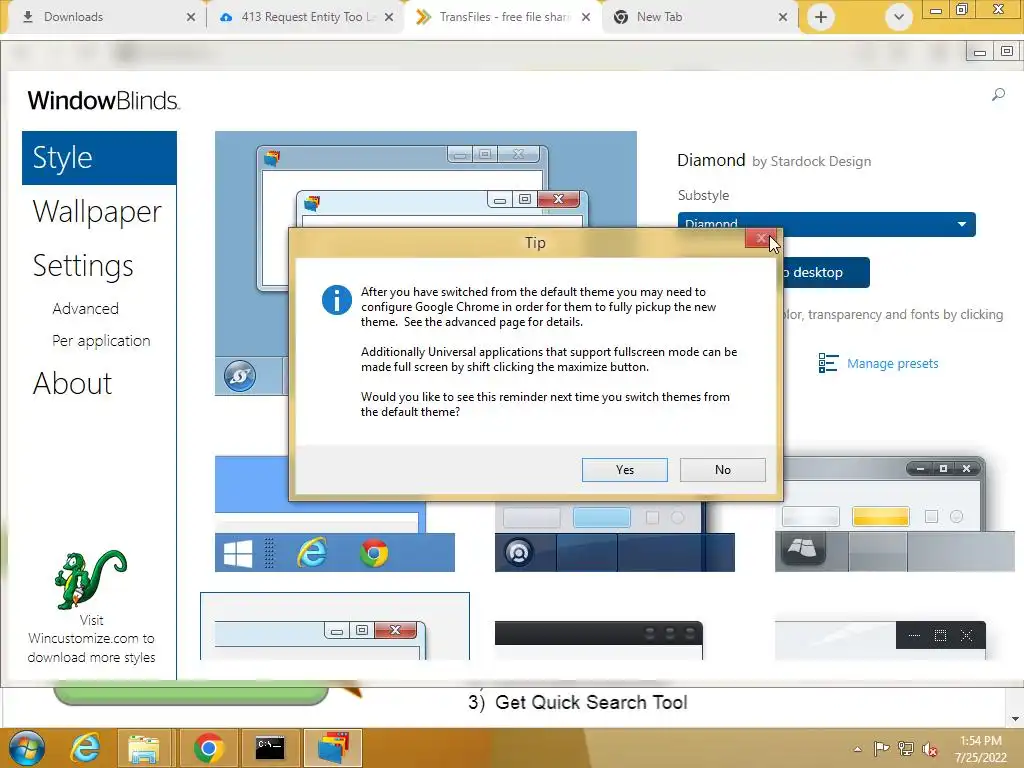This screenshot has width=1024, height=768.
Task: Click the Windows Start orb
Action: (27, 748)
